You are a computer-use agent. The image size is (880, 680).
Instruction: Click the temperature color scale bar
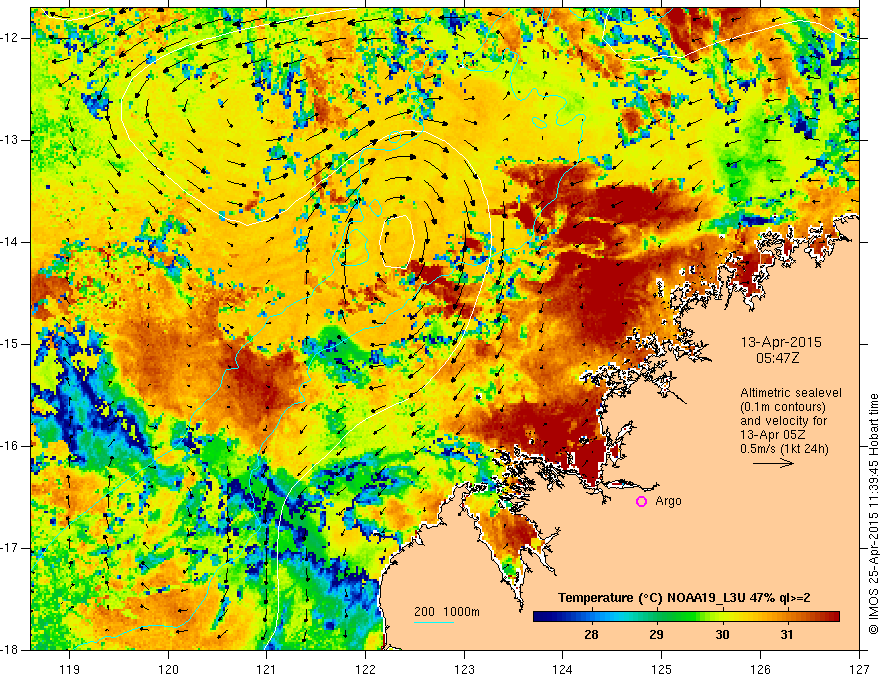pyautogui.click(x=686, y=617)
